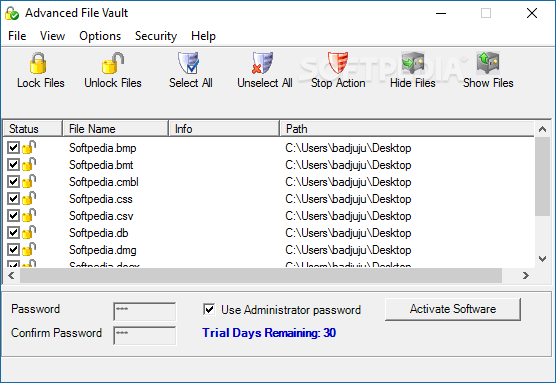Select all files with Select All icon

189,63
